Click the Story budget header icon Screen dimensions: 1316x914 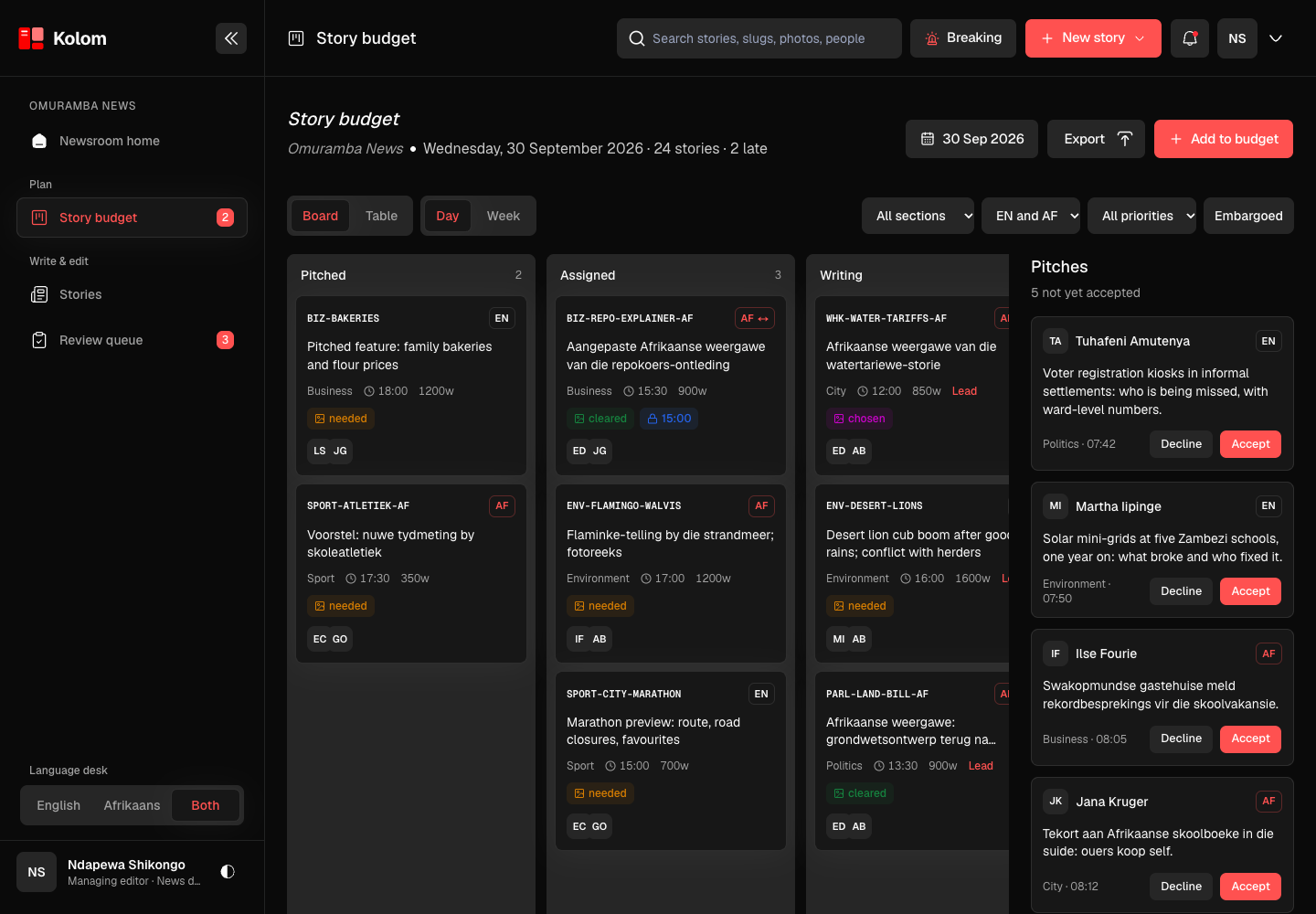(296, 38)
